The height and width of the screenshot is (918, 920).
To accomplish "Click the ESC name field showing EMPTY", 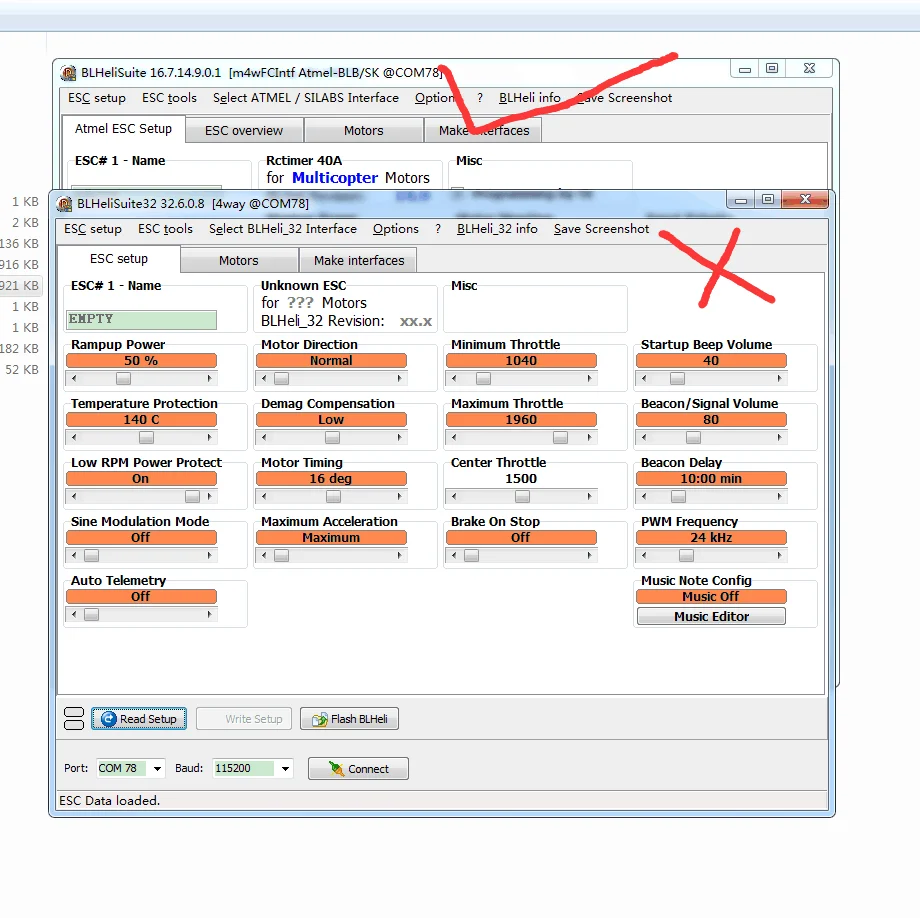I will [141, 319].
